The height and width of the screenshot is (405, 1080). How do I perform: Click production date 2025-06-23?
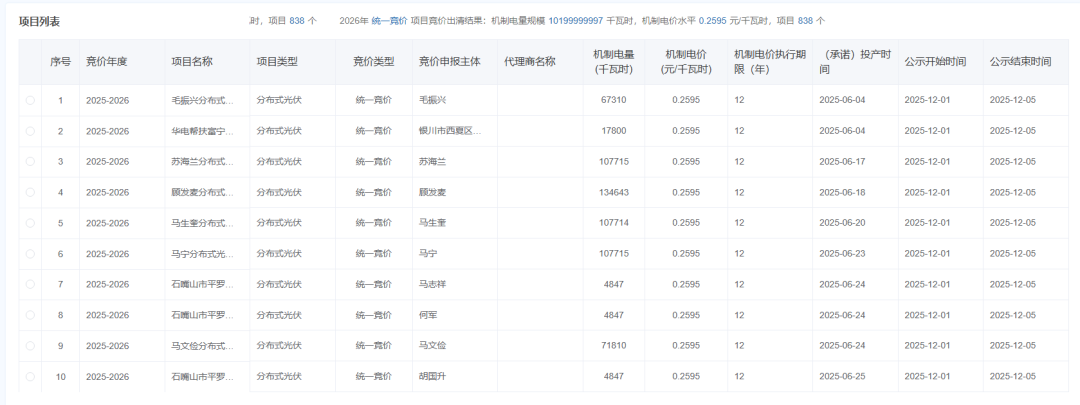[x=842, y=253]
